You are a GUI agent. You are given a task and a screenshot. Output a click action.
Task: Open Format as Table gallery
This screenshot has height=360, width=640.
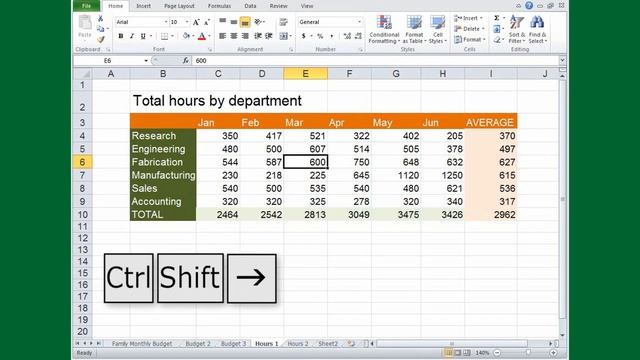pyautogui.click(x=414, y=29)
